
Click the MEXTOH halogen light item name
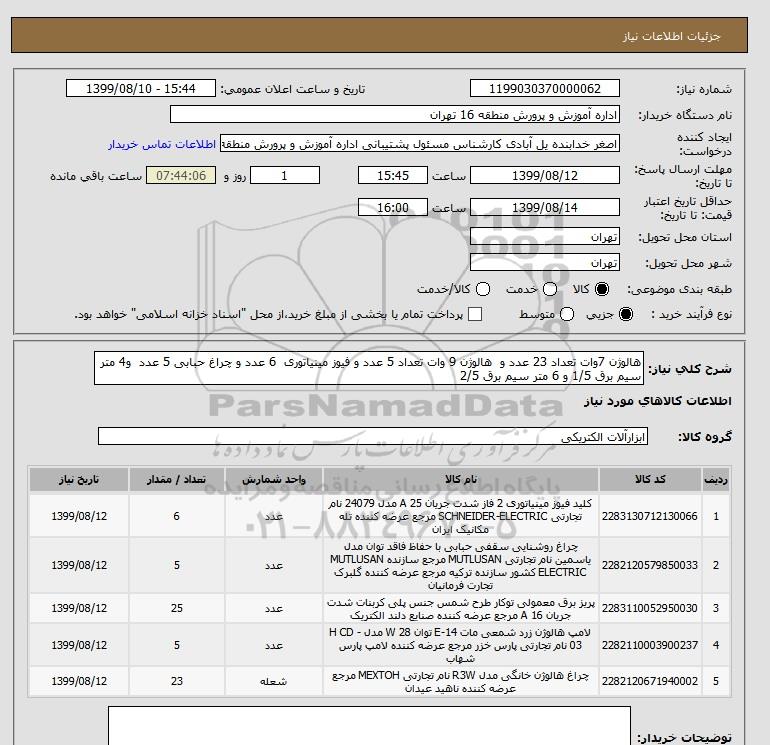click(x=461, y=682)
